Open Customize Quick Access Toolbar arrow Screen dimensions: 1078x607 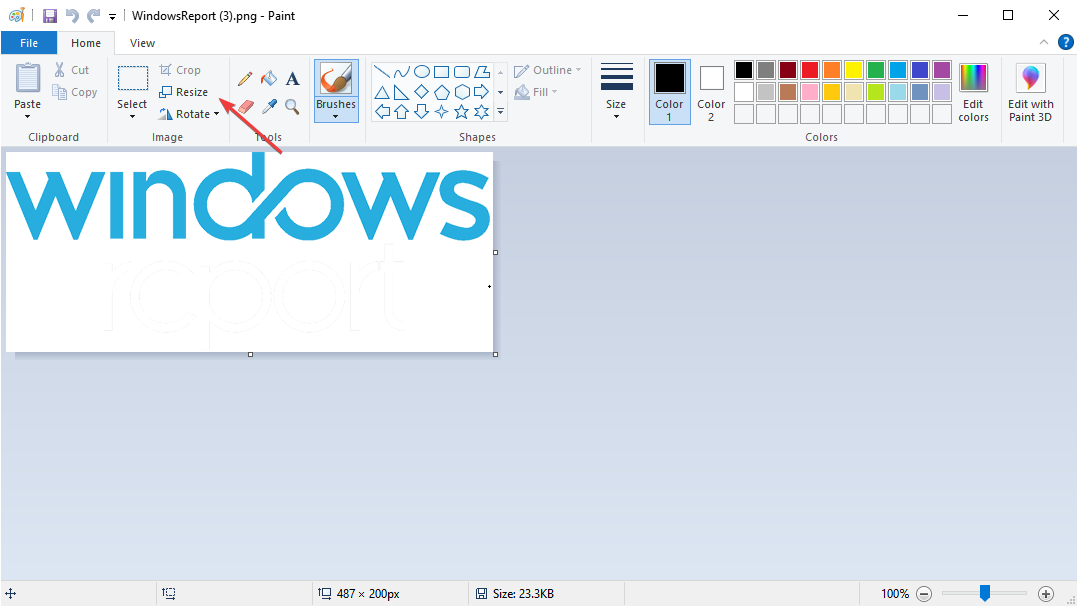[x=112, y=16]
